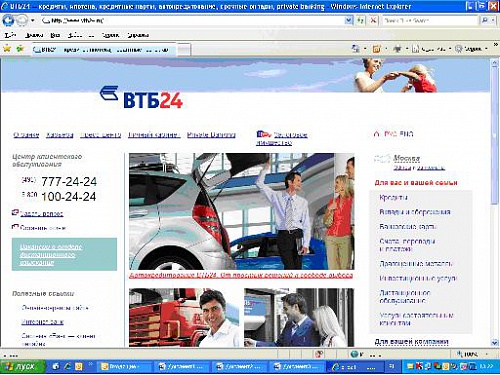The height and width of the screenshot is (375, 500).
Task: Open the Tools menu in menu bar
Action: 110,35
